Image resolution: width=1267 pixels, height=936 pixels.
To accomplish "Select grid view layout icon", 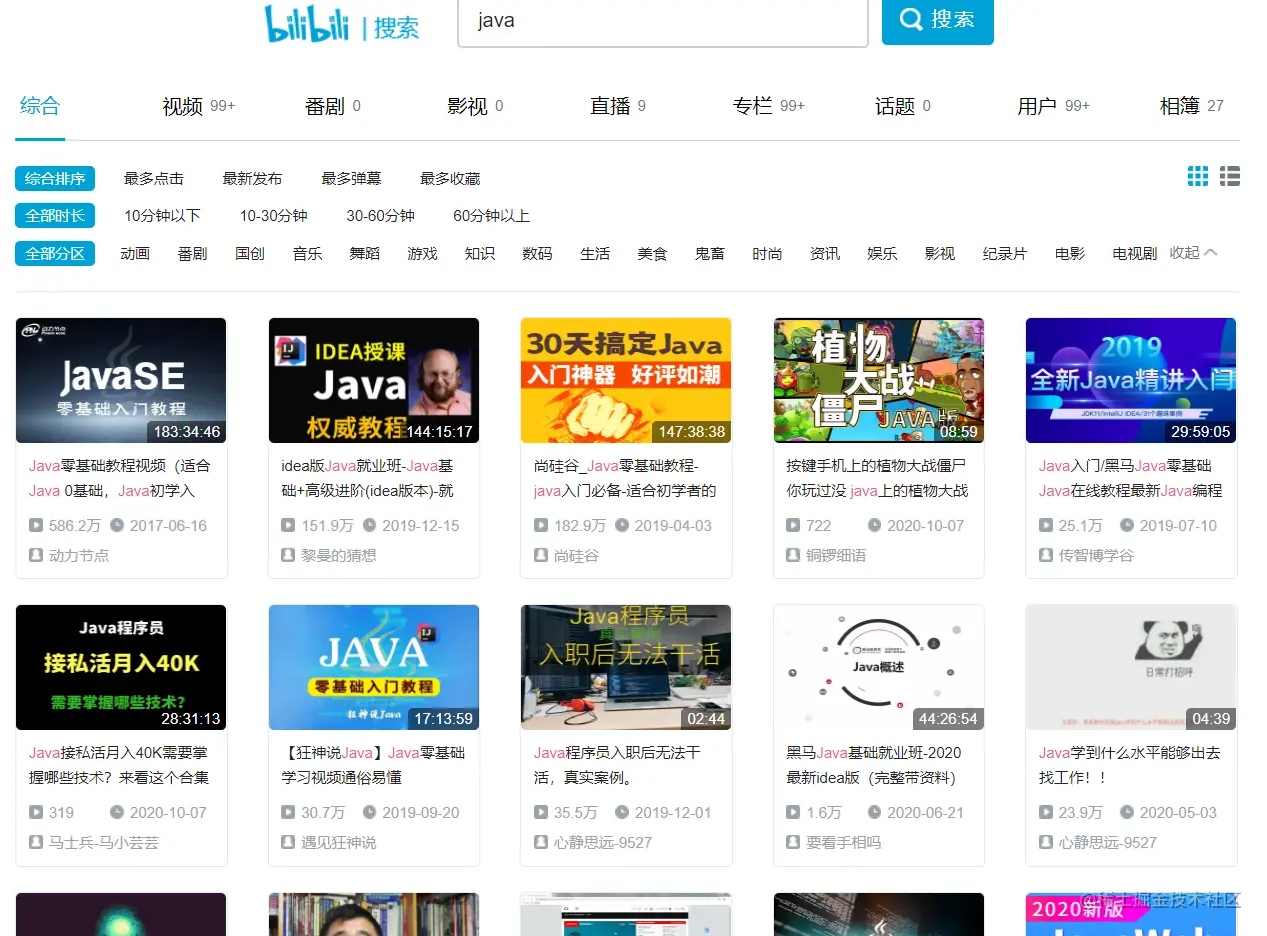I will 1198,177.
